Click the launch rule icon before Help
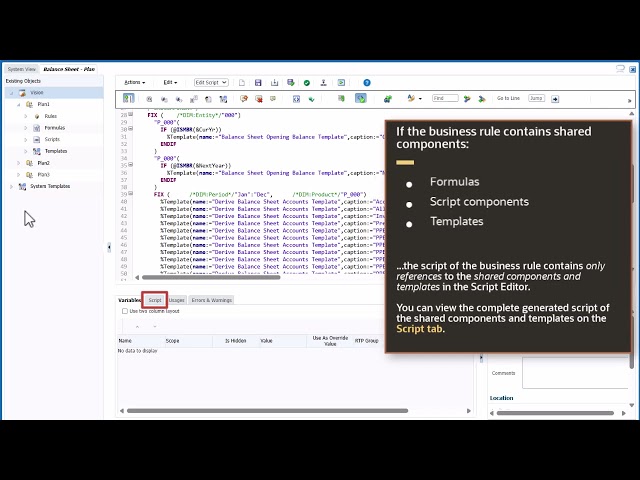 click(341, 82)
